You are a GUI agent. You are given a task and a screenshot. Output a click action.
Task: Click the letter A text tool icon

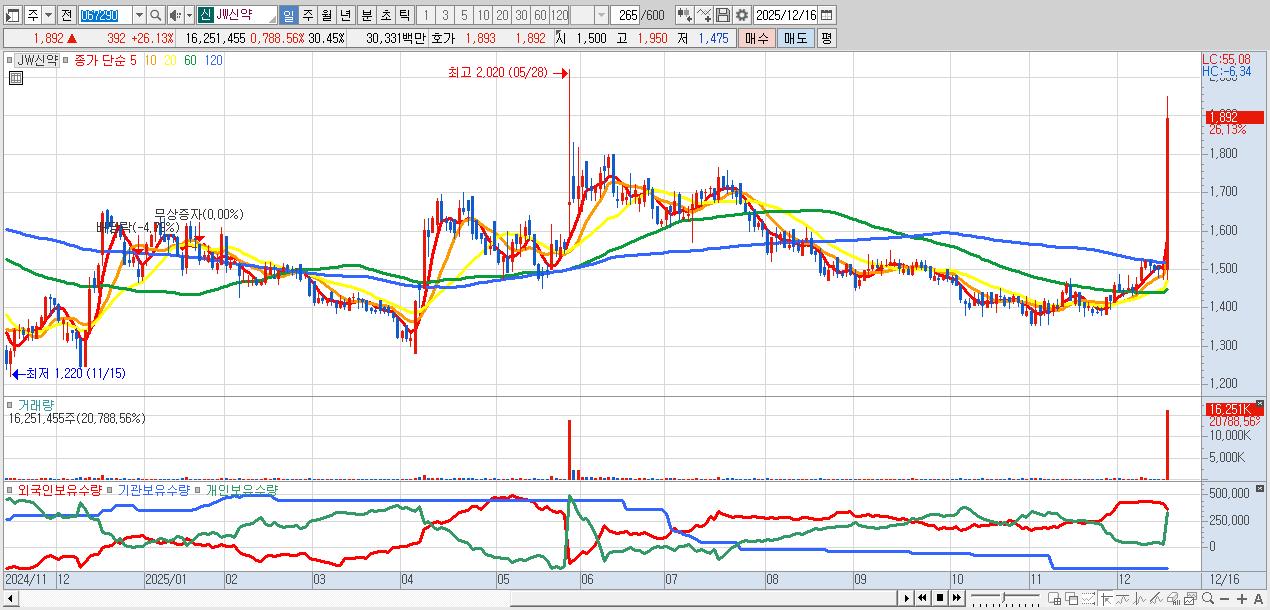click(x=1258, y=599)
